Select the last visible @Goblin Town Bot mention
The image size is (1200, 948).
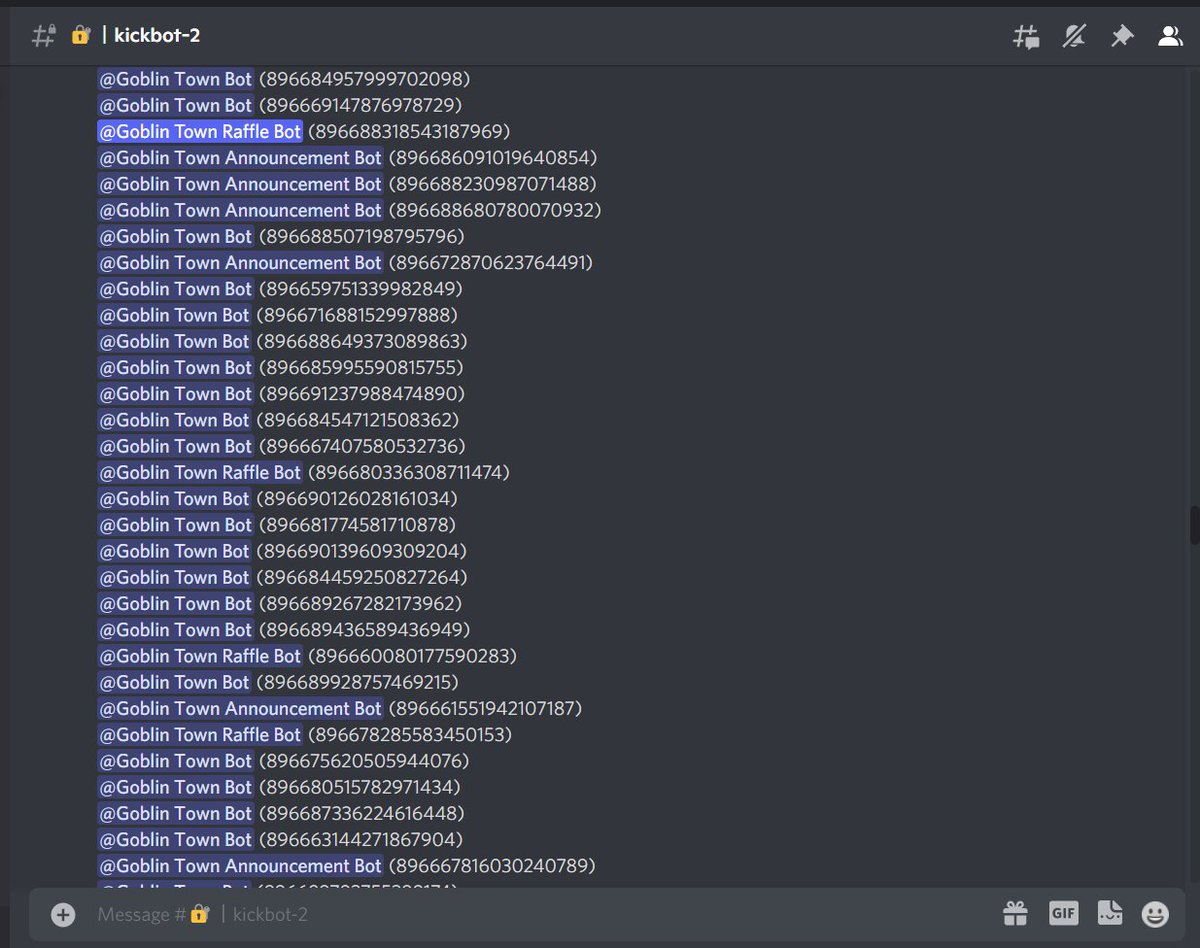point(176,840)
